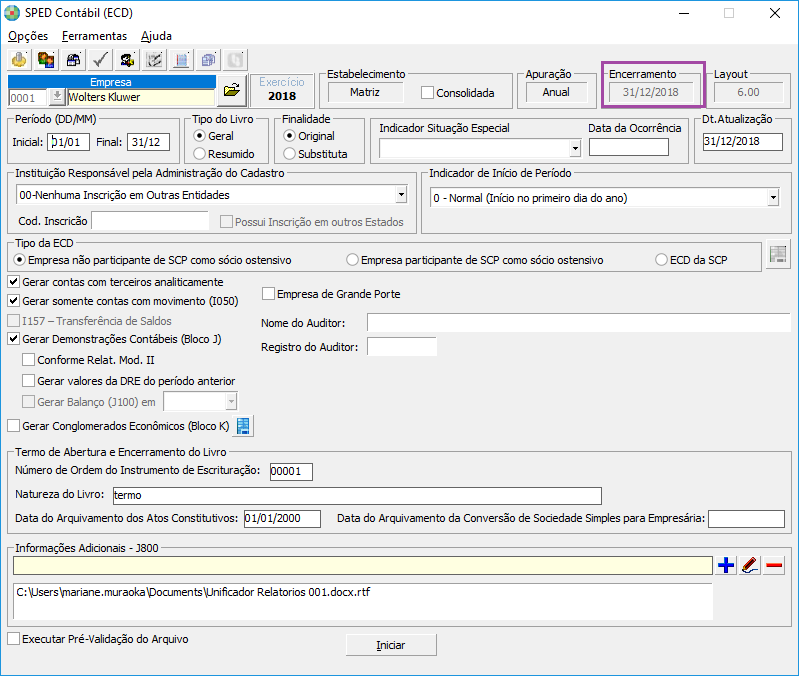
Task: Click Data do Arquivamento dos Atos Constitutivos field
Action: click(x=282, y=519)
